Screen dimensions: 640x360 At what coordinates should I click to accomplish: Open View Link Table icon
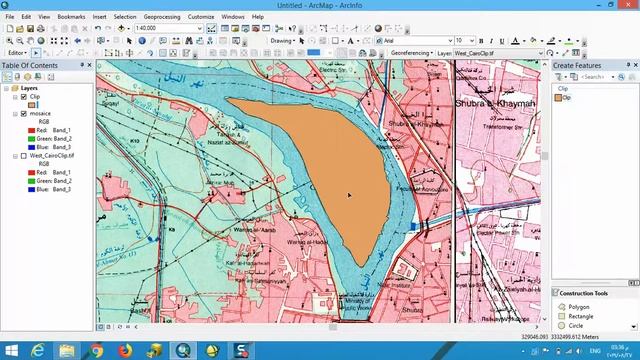coord(576,53)
